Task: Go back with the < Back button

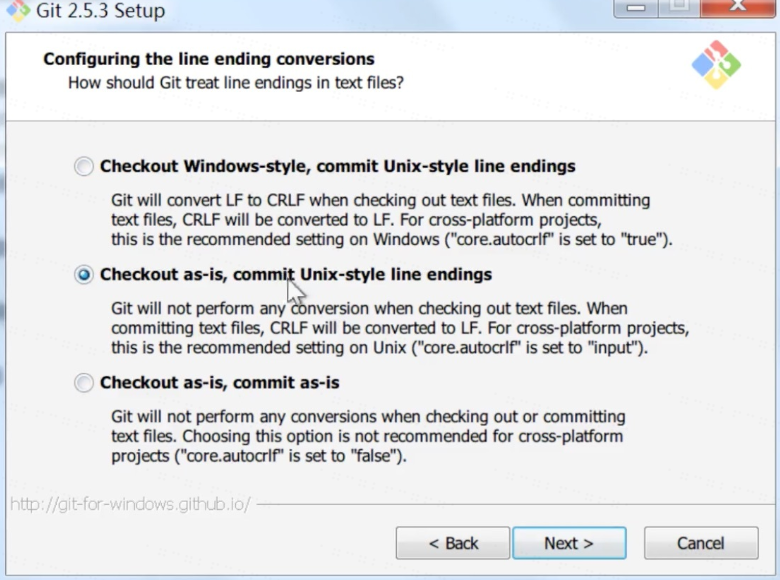Action: point(453,543)
